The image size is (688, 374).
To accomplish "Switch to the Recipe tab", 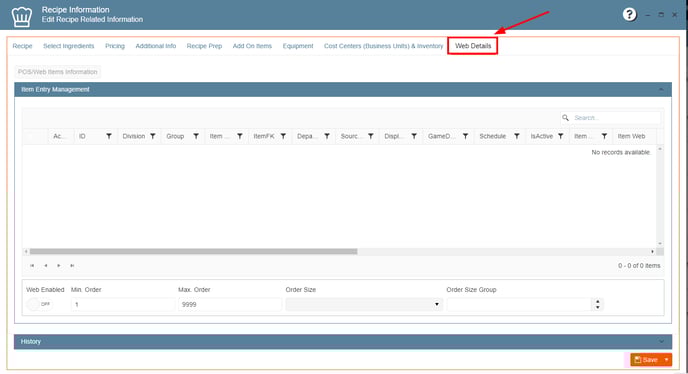I will pos(22,46).
